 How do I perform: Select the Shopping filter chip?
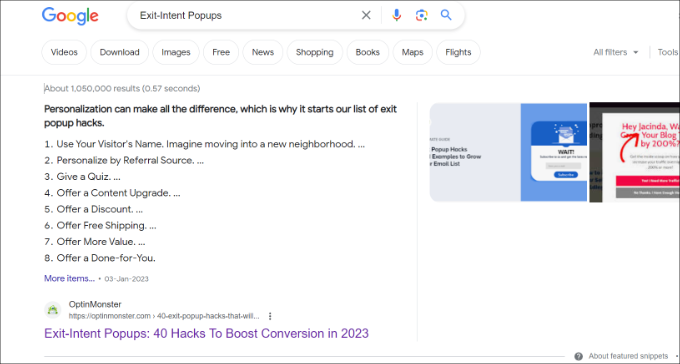pyautogui.click(x=315, y=52)
